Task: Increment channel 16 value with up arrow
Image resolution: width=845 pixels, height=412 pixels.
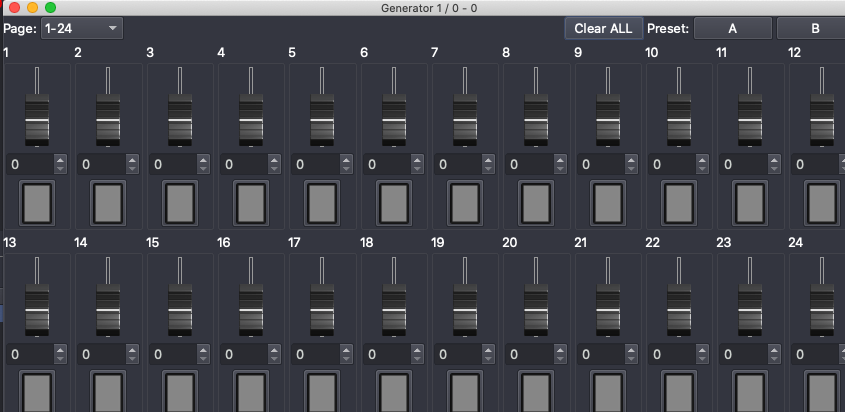Action: click(275, 350)
